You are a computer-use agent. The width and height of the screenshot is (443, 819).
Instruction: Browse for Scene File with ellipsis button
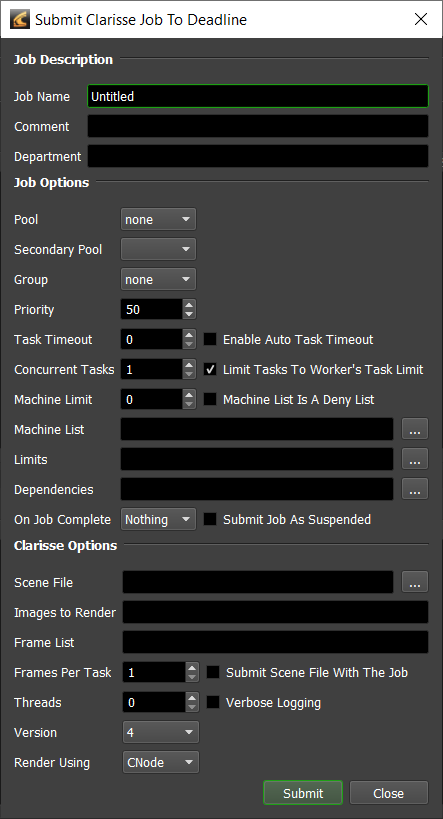click(415, 582)
